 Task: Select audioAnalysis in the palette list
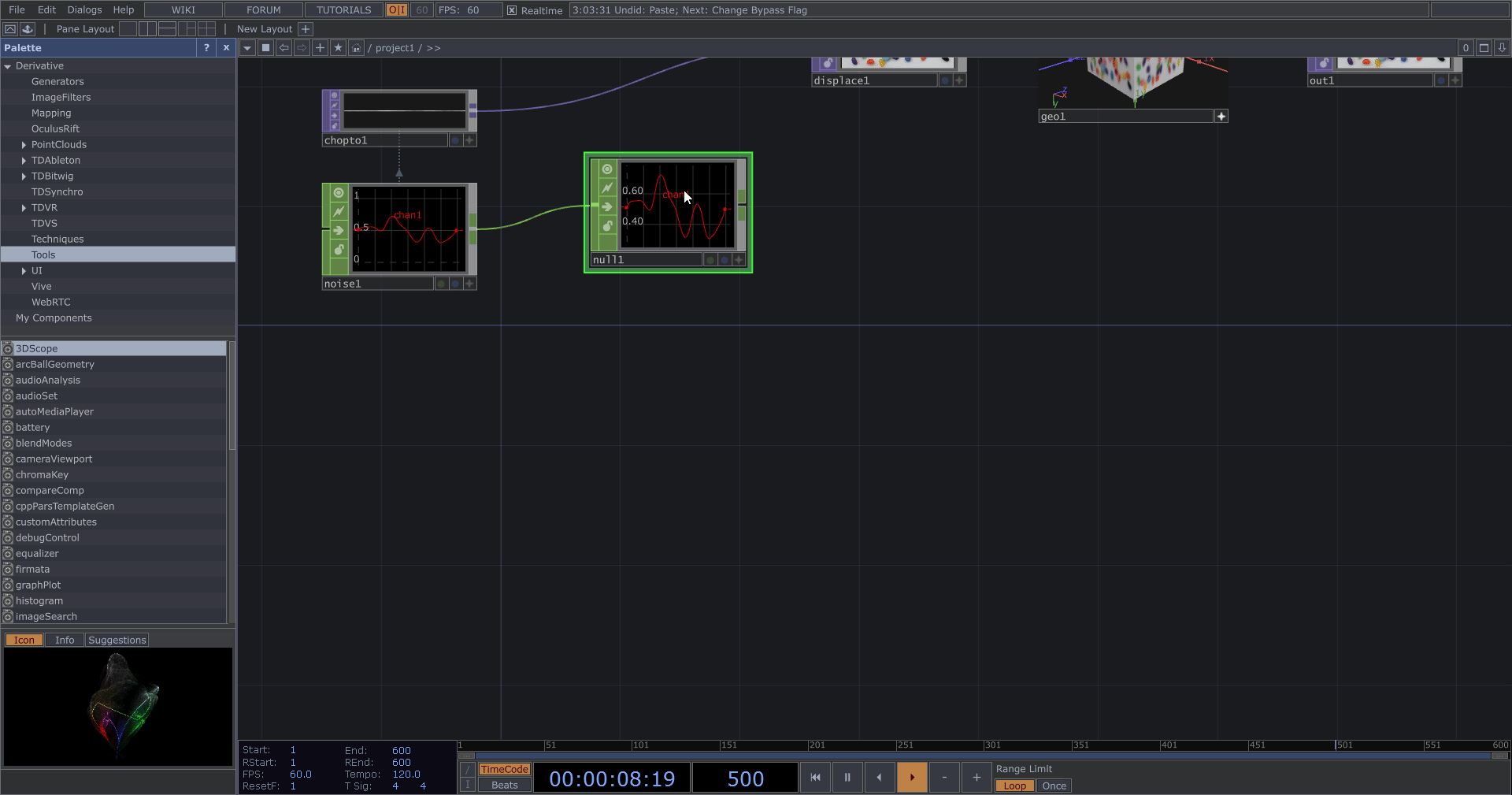point(48,380)
